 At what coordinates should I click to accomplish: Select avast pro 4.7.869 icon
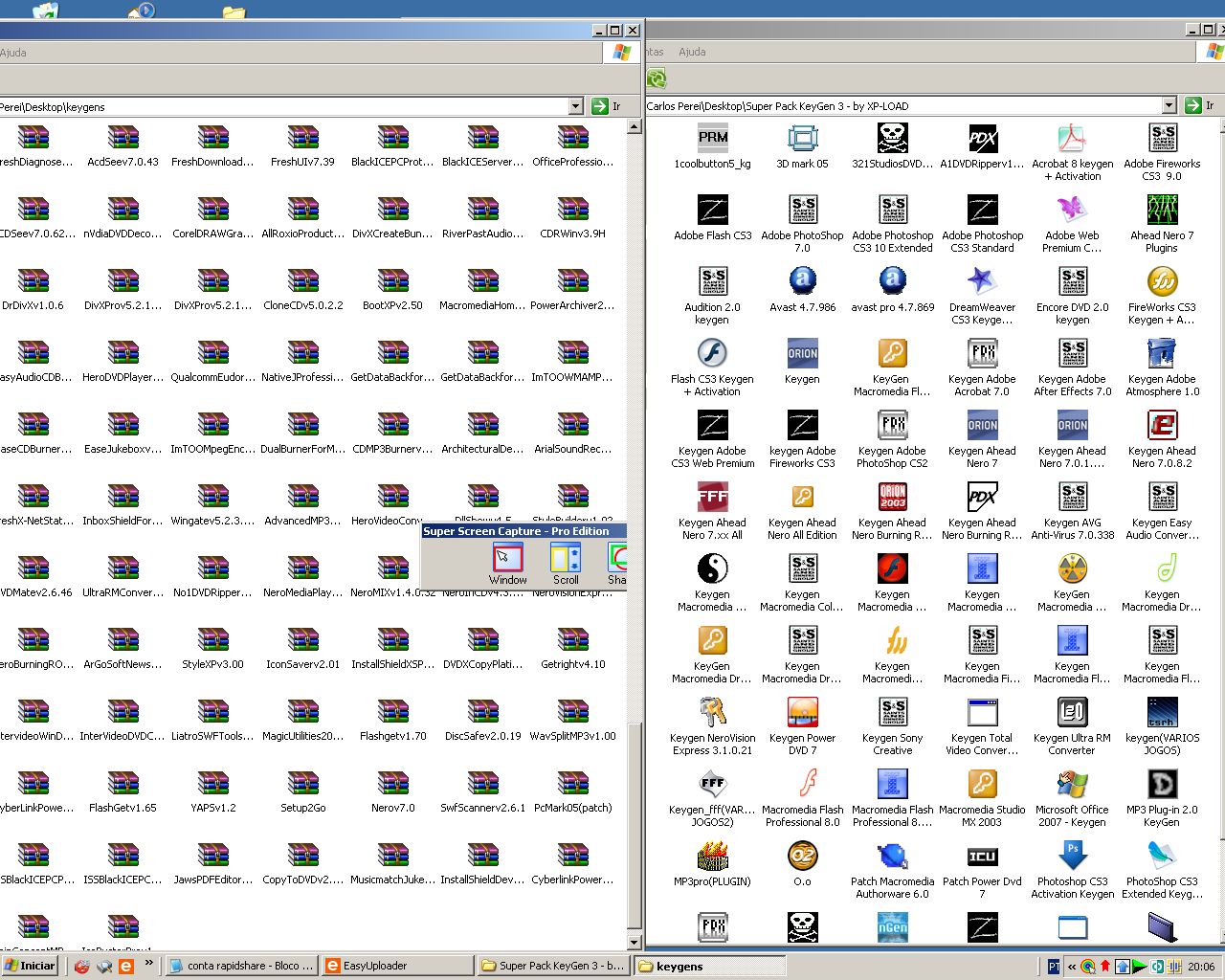(x=893, y=281)
